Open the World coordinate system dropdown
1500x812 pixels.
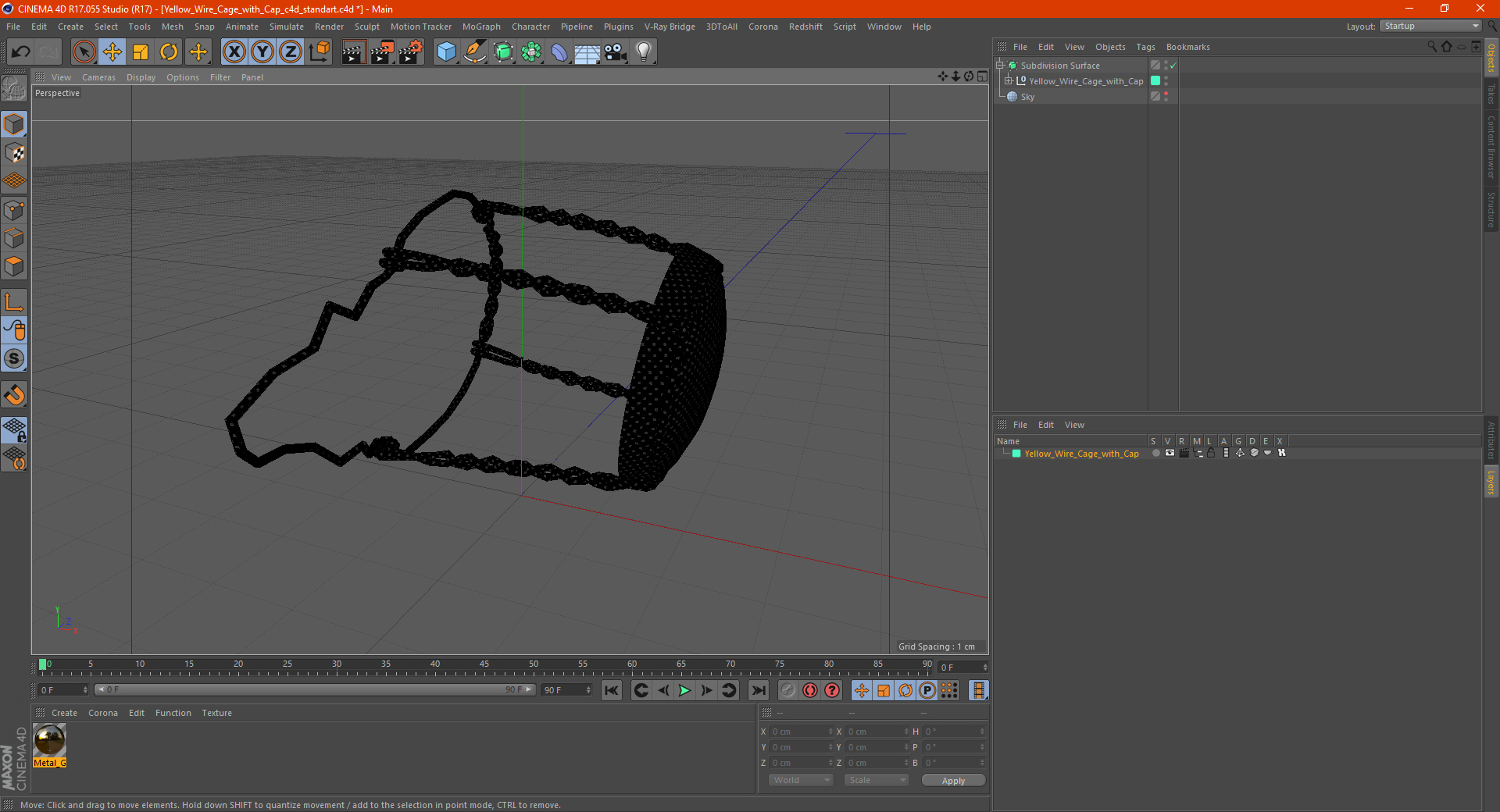click(801, 780)
